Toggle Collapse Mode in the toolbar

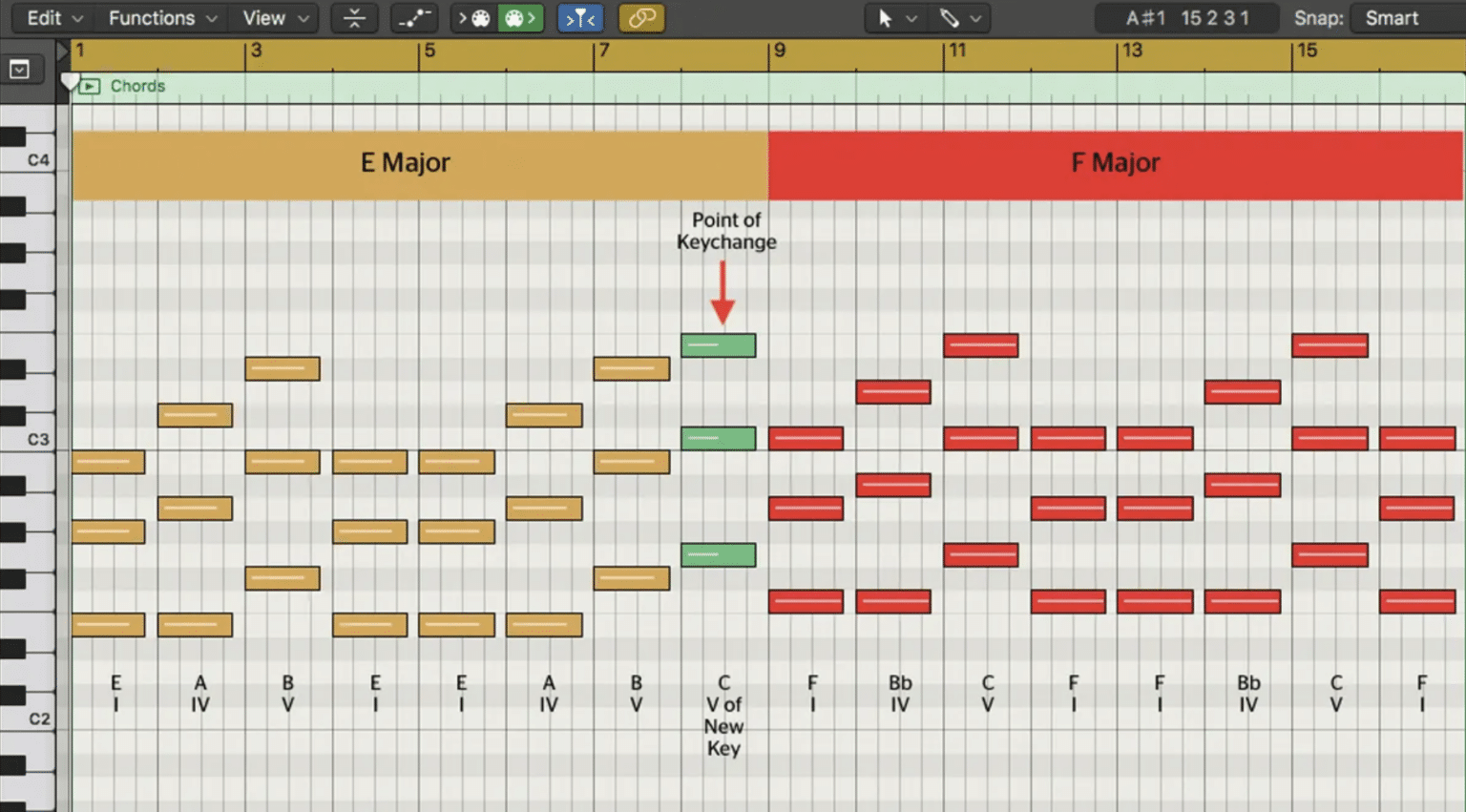point(354,17)
